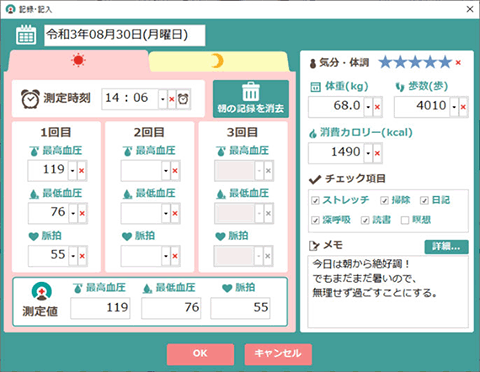The height and width of the screenshot is (372, 480).
Task: Uncheck the 読書 checkbox
Action: click(365, 220)
